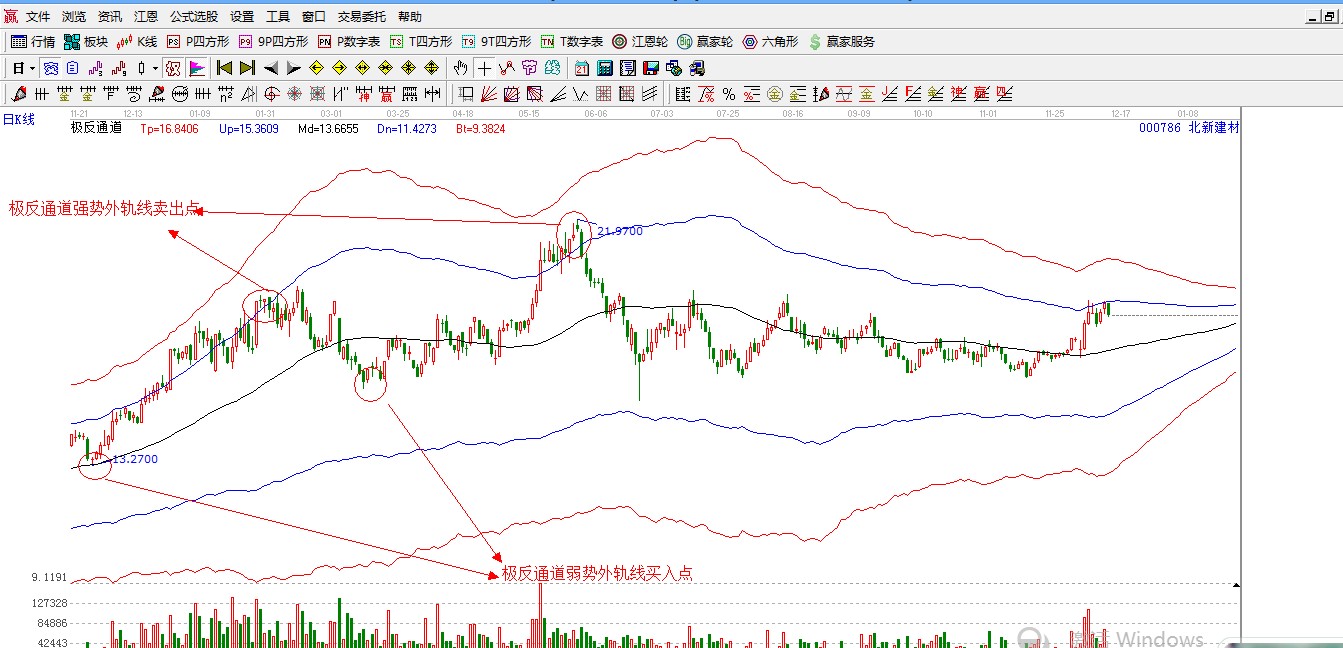Open the 公式选股 menu
This screenshot has height=648, width=1343.
pos(193,17)
